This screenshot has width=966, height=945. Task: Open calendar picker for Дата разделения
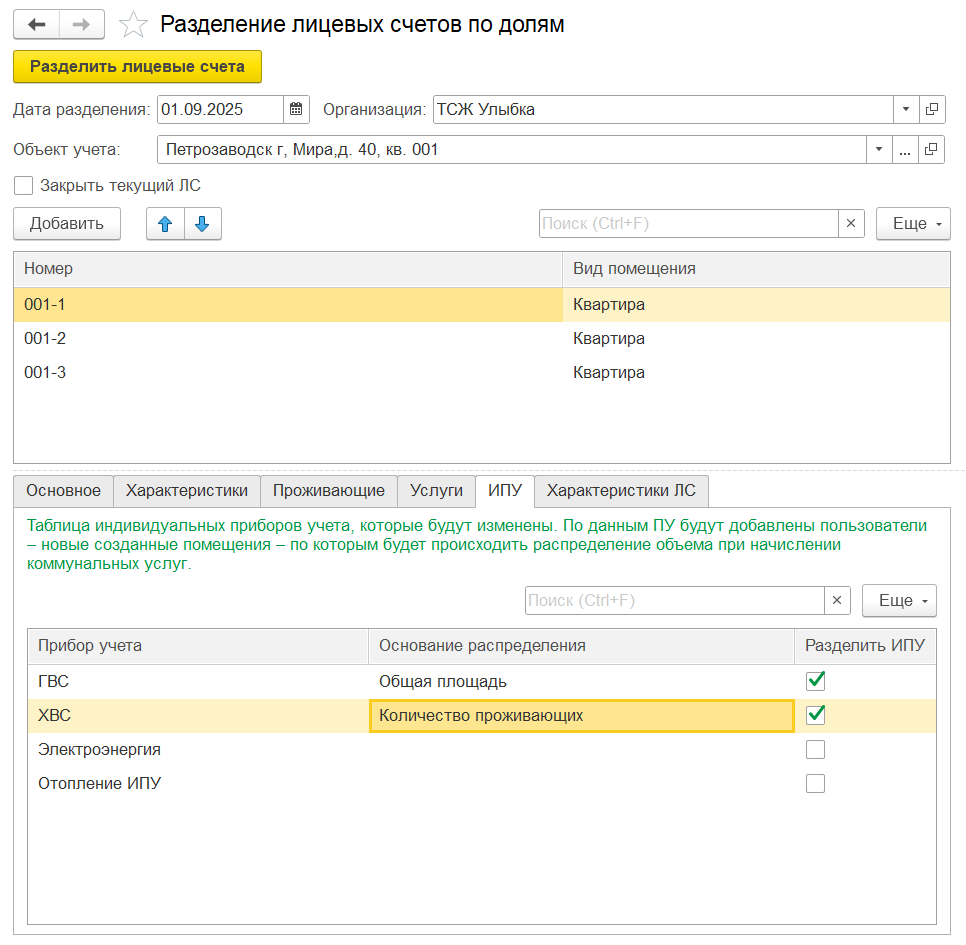(x=296, y=110)
